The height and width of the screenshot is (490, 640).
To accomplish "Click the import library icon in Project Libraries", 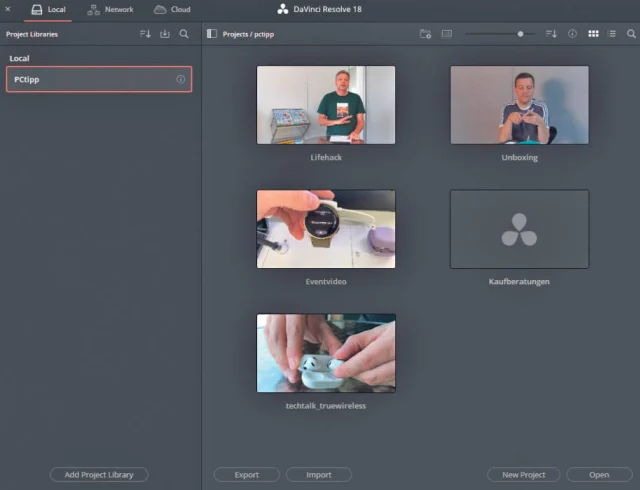I will click(x=165, y=34).
